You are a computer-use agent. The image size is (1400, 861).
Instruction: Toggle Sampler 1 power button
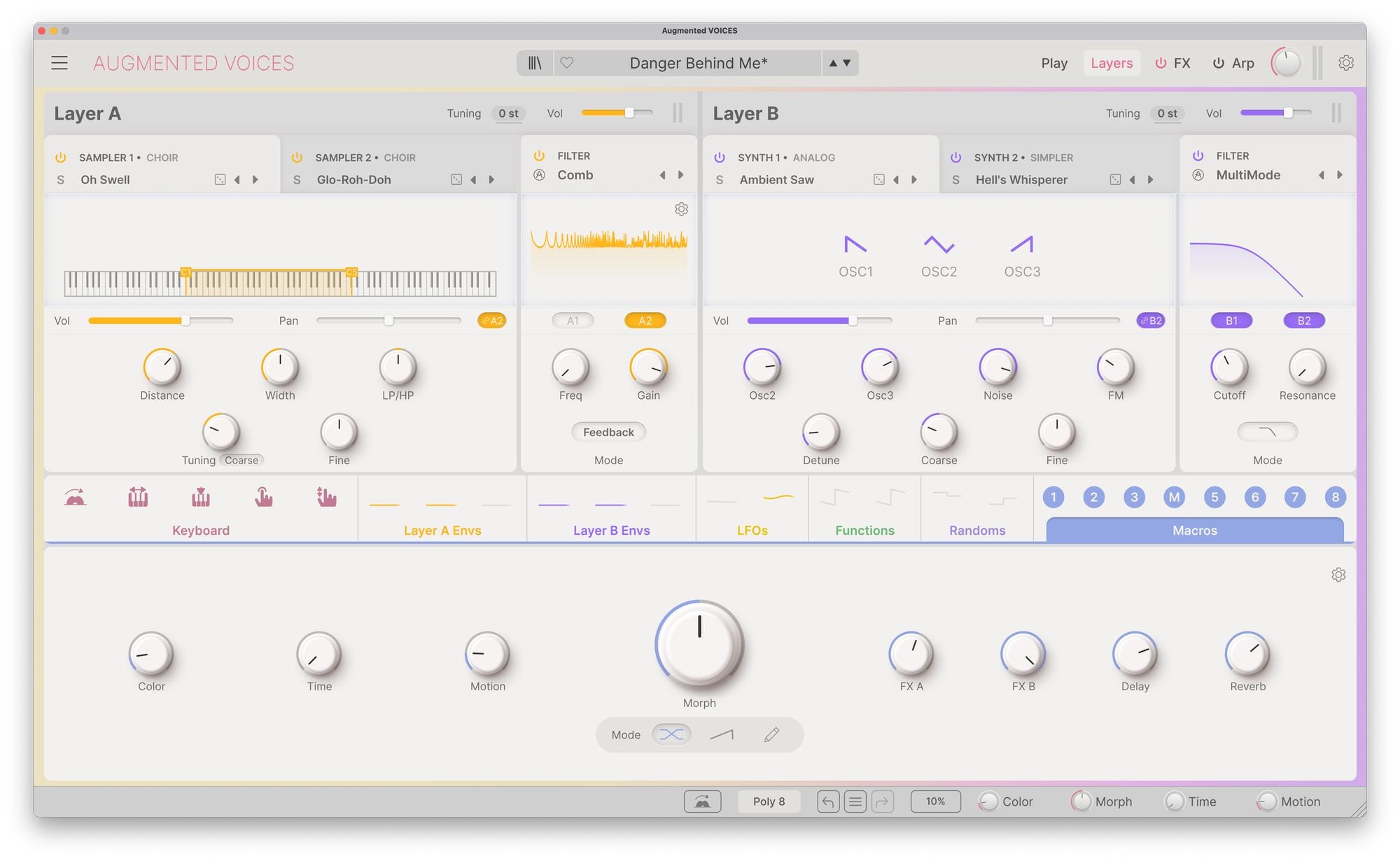61,157
